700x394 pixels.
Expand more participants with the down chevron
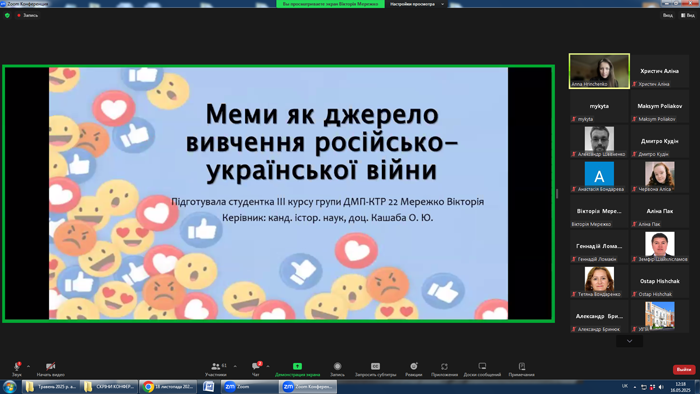(629, 341)
